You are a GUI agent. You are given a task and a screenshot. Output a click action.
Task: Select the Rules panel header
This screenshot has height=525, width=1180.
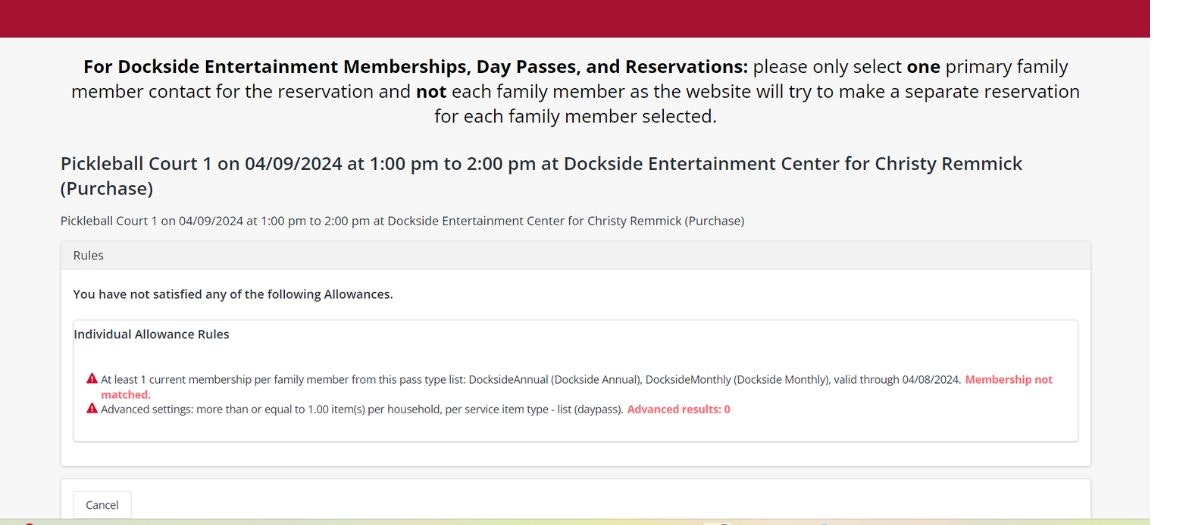(x=575, y=255)
